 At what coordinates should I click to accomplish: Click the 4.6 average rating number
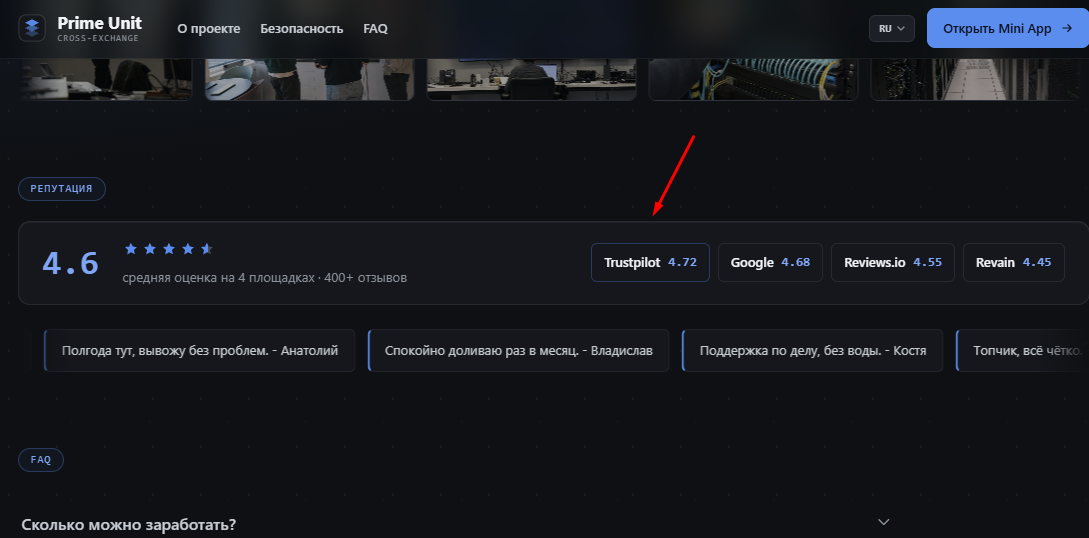click(70, 263)
